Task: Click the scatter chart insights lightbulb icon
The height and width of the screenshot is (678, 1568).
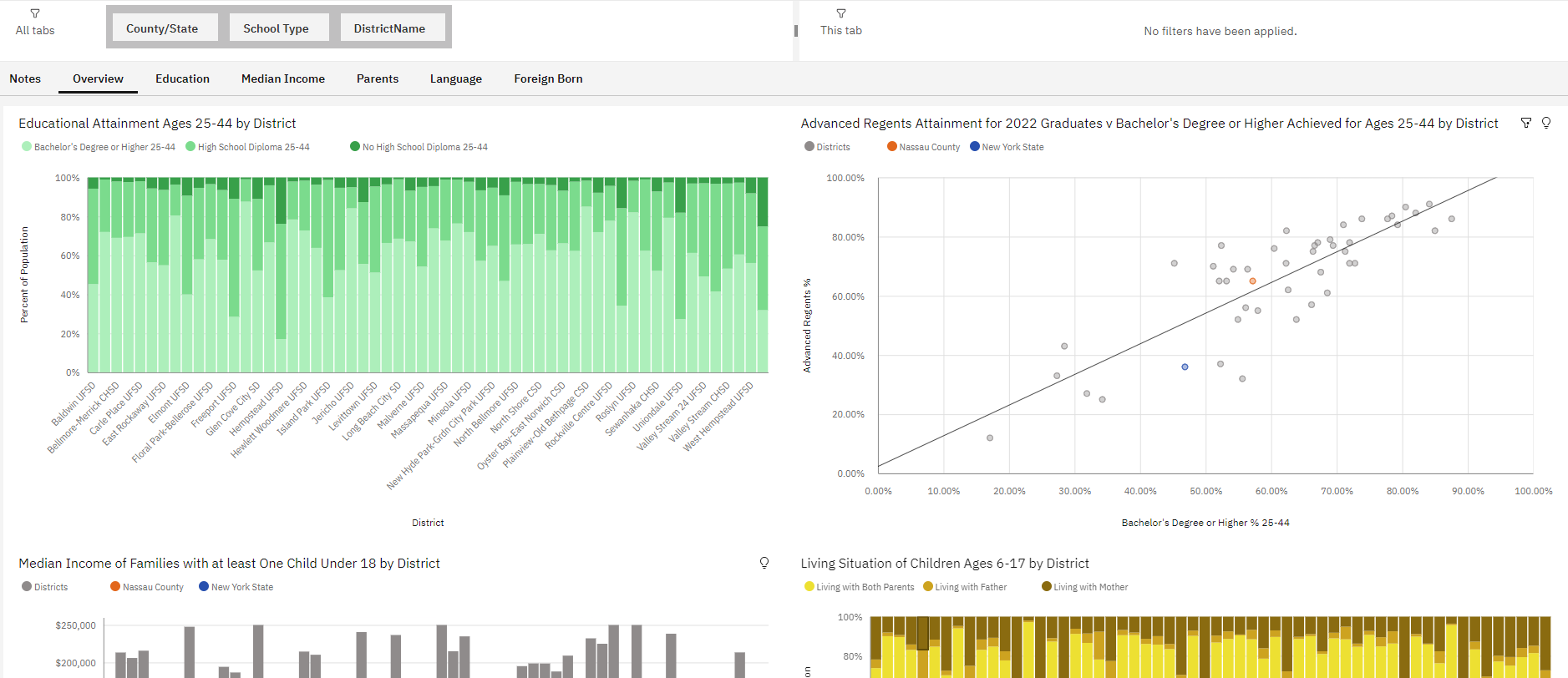Action: point(1546,123)
